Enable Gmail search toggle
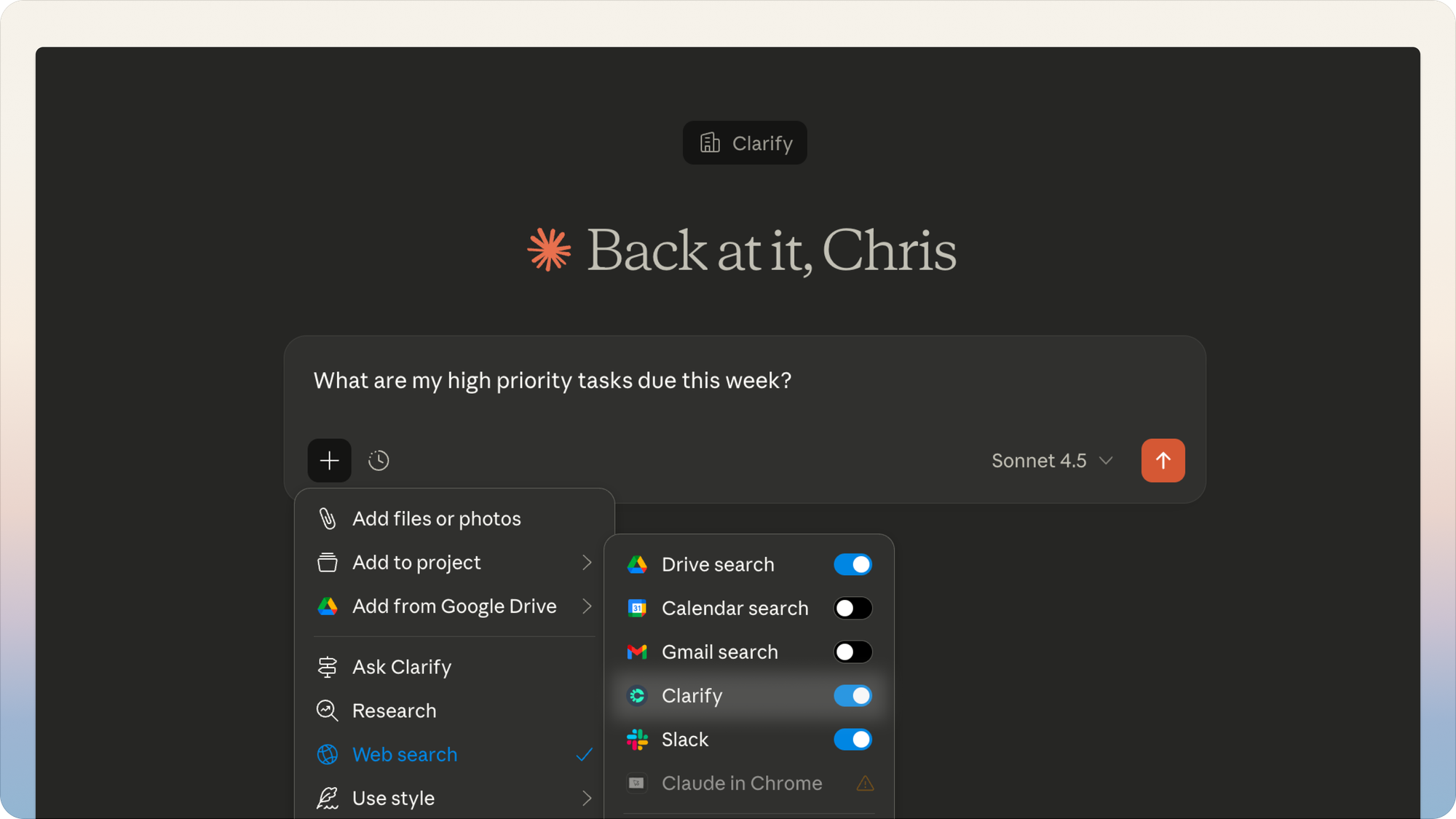The image size is (1456, 819). click(x=852, y=652)
